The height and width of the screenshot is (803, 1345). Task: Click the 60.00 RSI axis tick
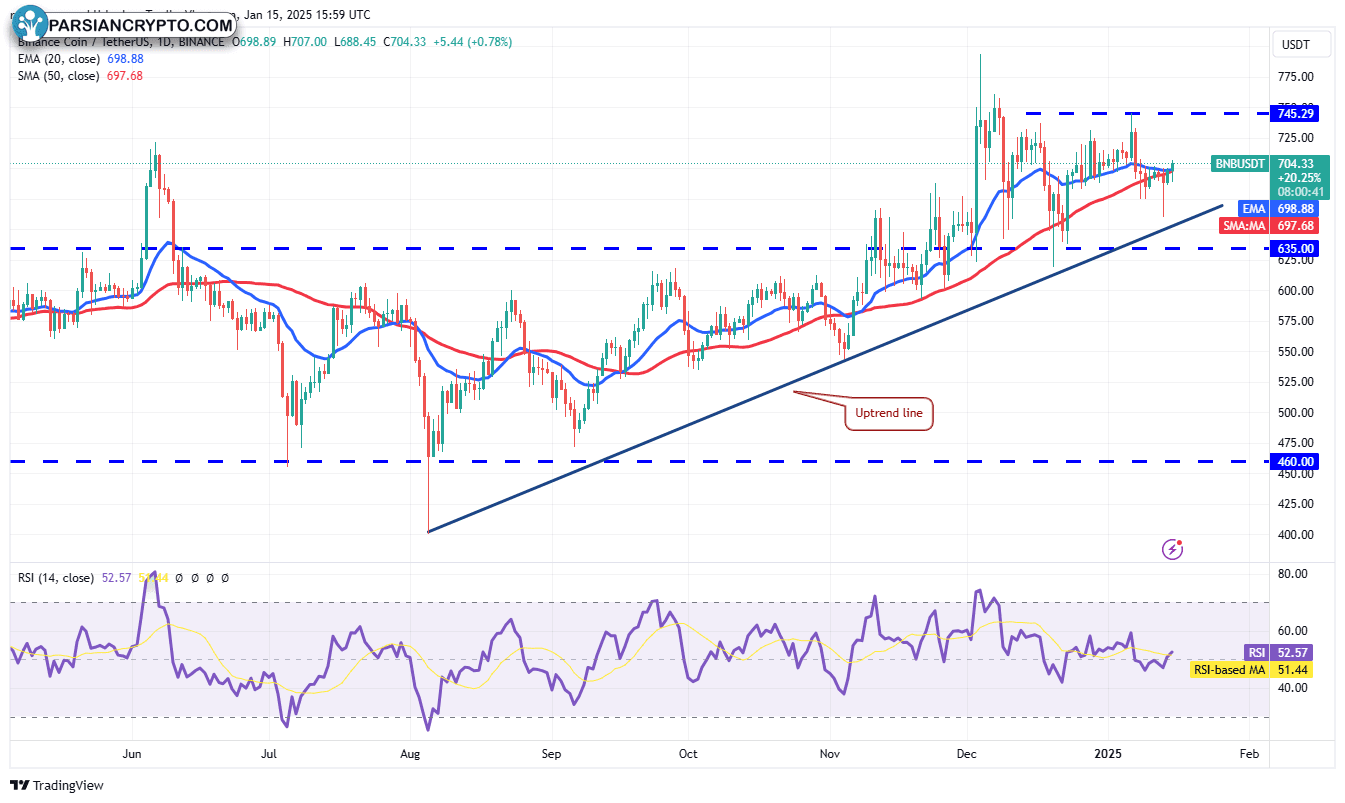(x=1292, y=631)
